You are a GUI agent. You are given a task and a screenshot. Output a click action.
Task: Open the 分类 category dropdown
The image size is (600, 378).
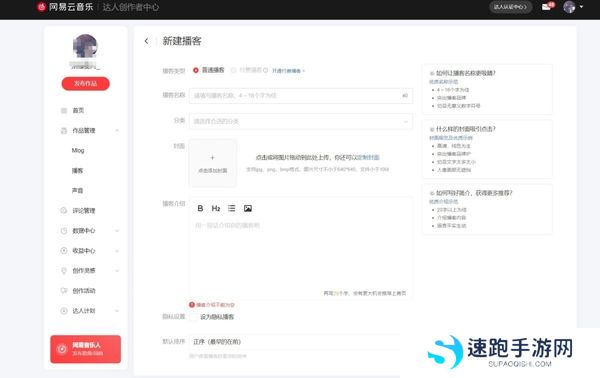coord(300,121)
